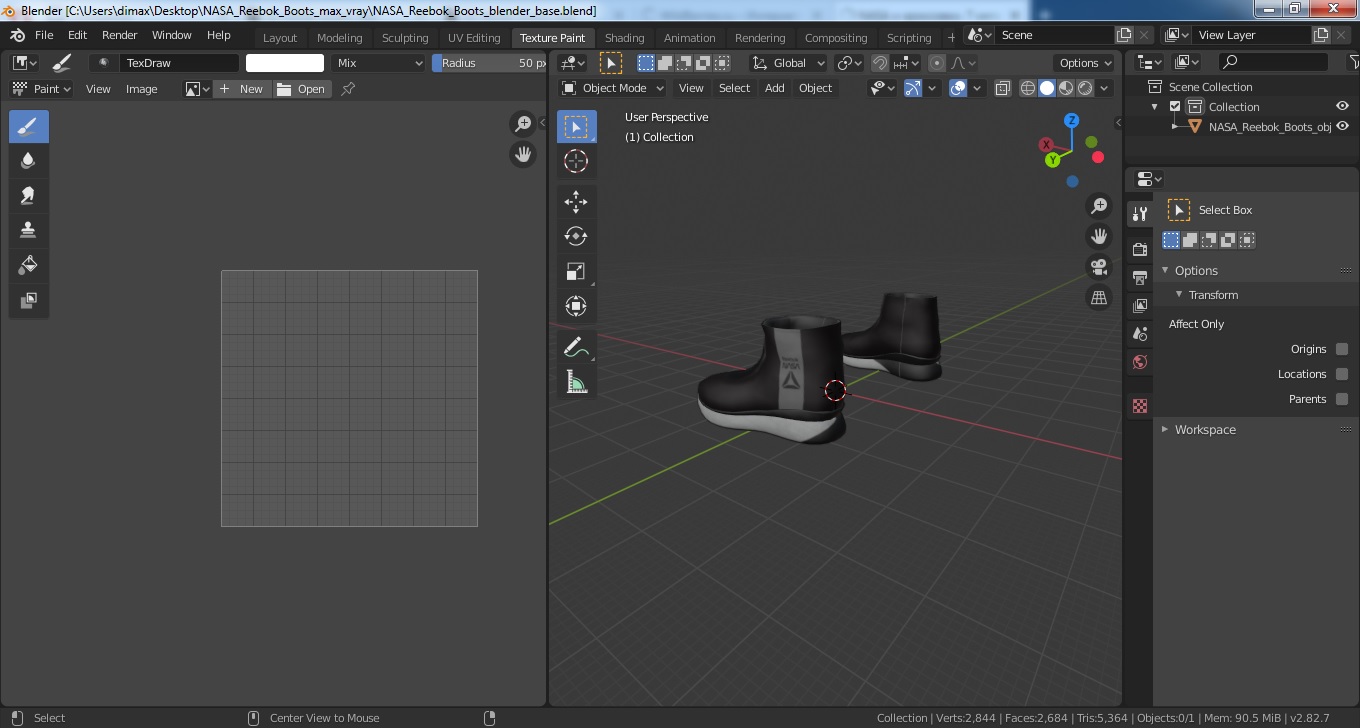1360x728 pixels.
Task: Open the viewport Add menu
Action: click(775, 88)
